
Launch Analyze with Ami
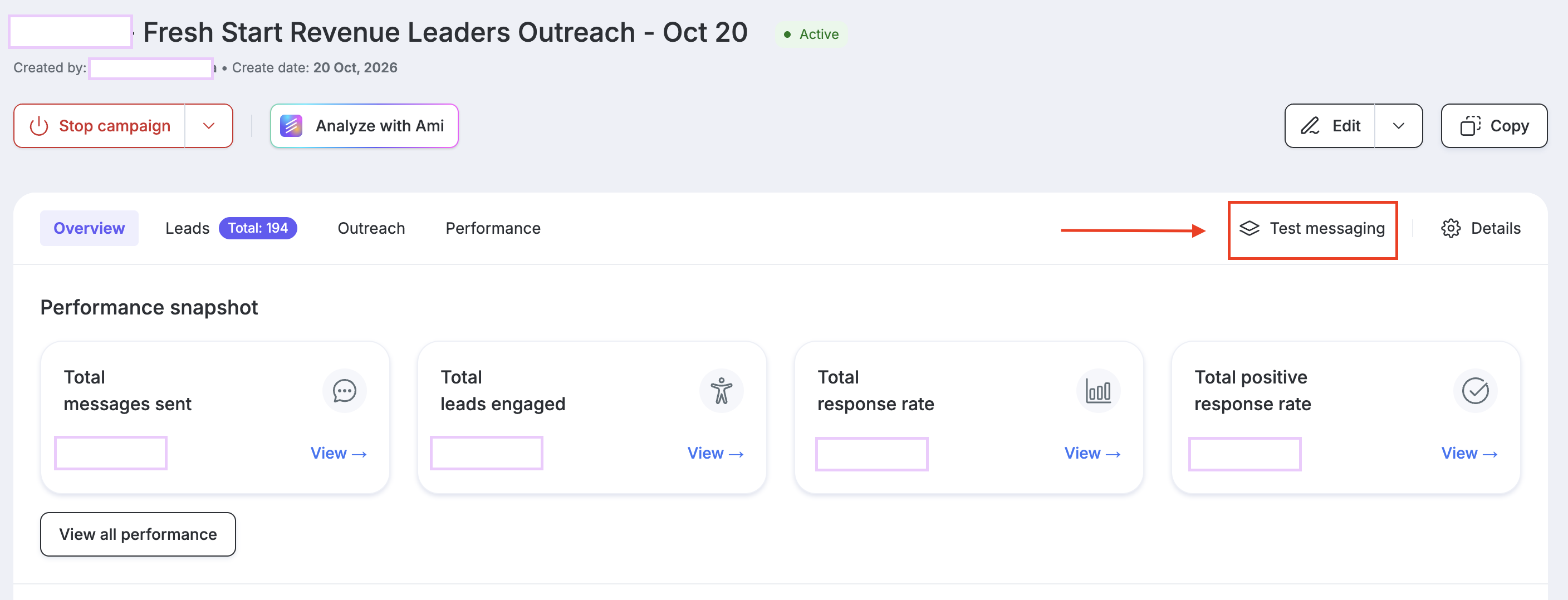(x=364, y=126)
